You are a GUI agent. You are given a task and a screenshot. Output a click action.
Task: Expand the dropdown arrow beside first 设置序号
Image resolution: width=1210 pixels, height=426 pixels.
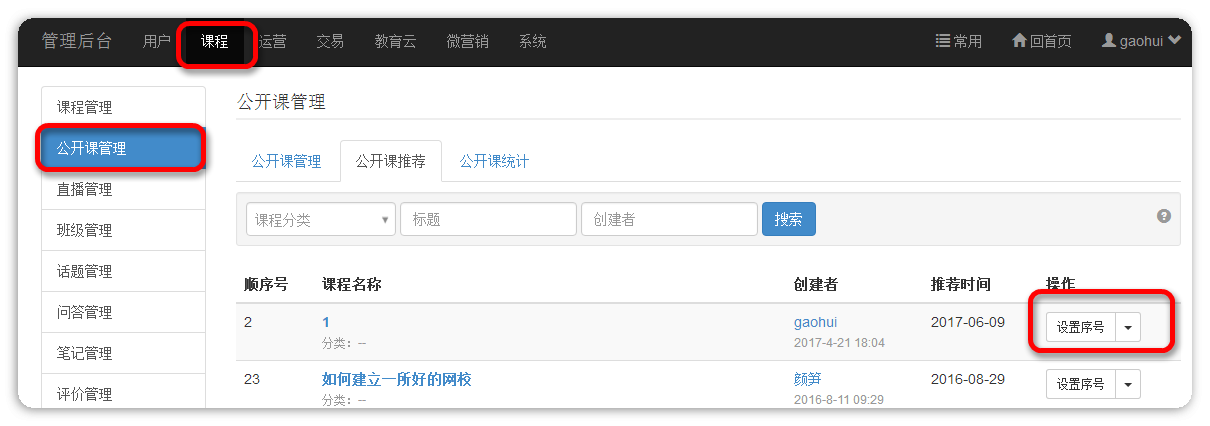(x=1128, y=327)
